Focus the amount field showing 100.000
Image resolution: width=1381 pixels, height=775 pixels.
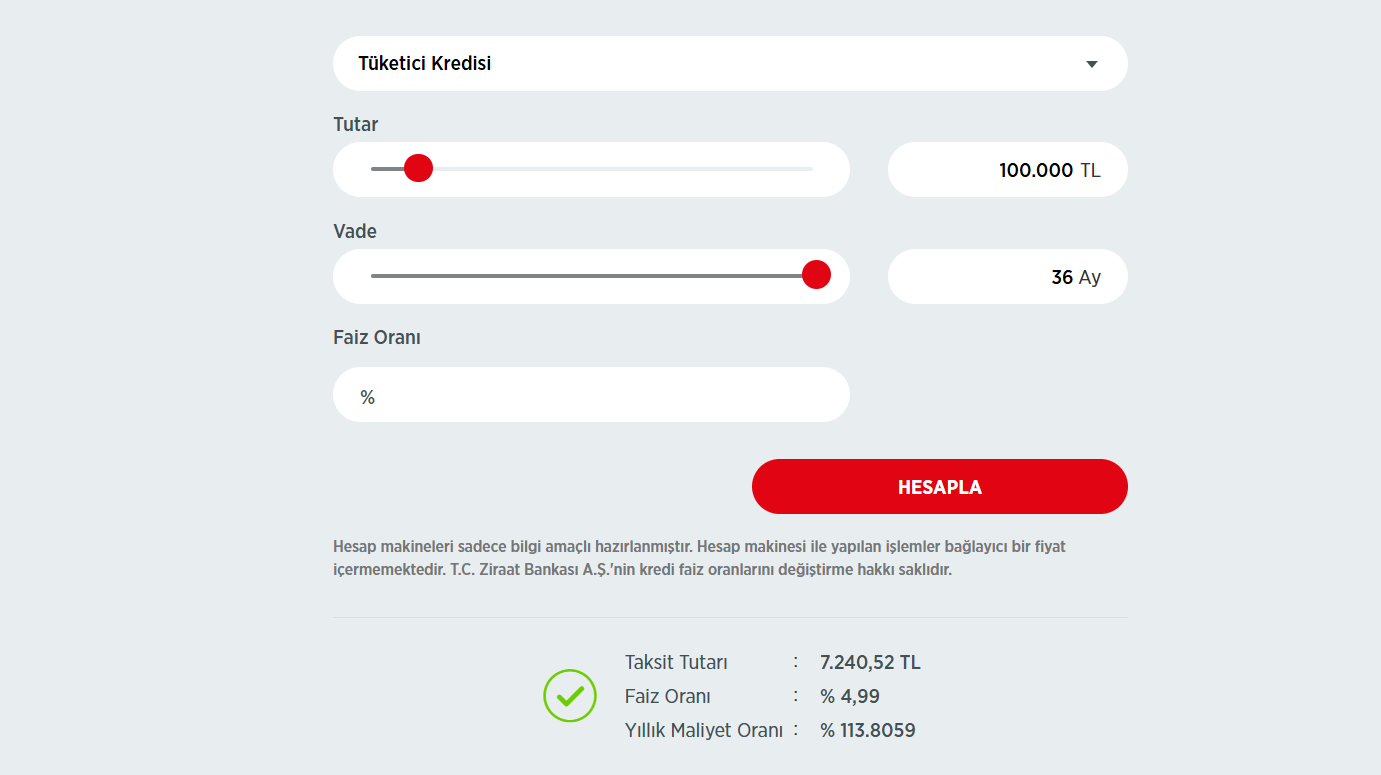(x=1035, y=171)
